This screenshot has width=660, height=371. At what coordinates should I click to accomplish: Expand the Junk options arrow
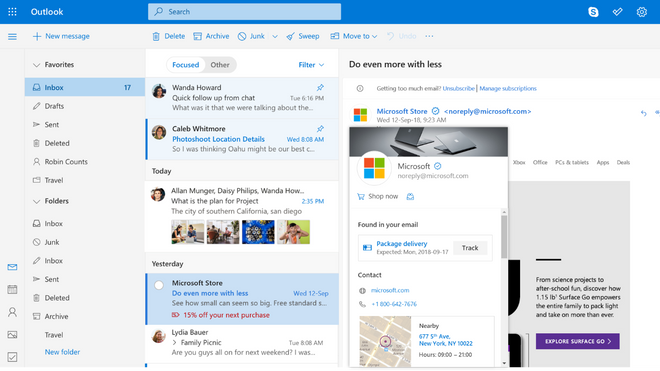(x=275, y=37)
